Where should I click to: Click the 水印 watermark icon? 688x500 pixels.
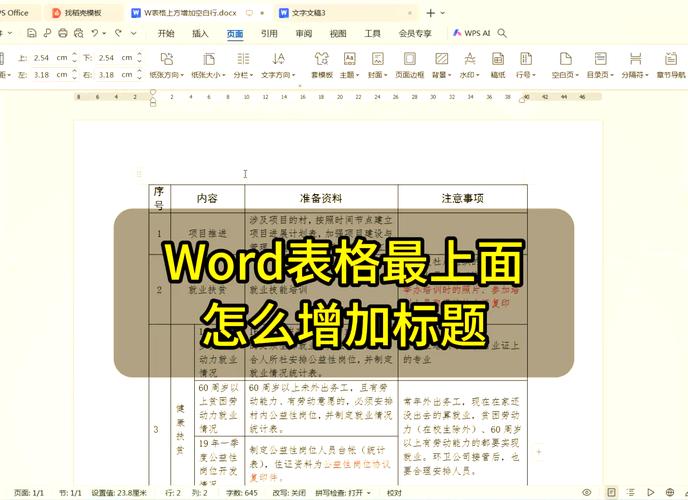click(469, 59)
